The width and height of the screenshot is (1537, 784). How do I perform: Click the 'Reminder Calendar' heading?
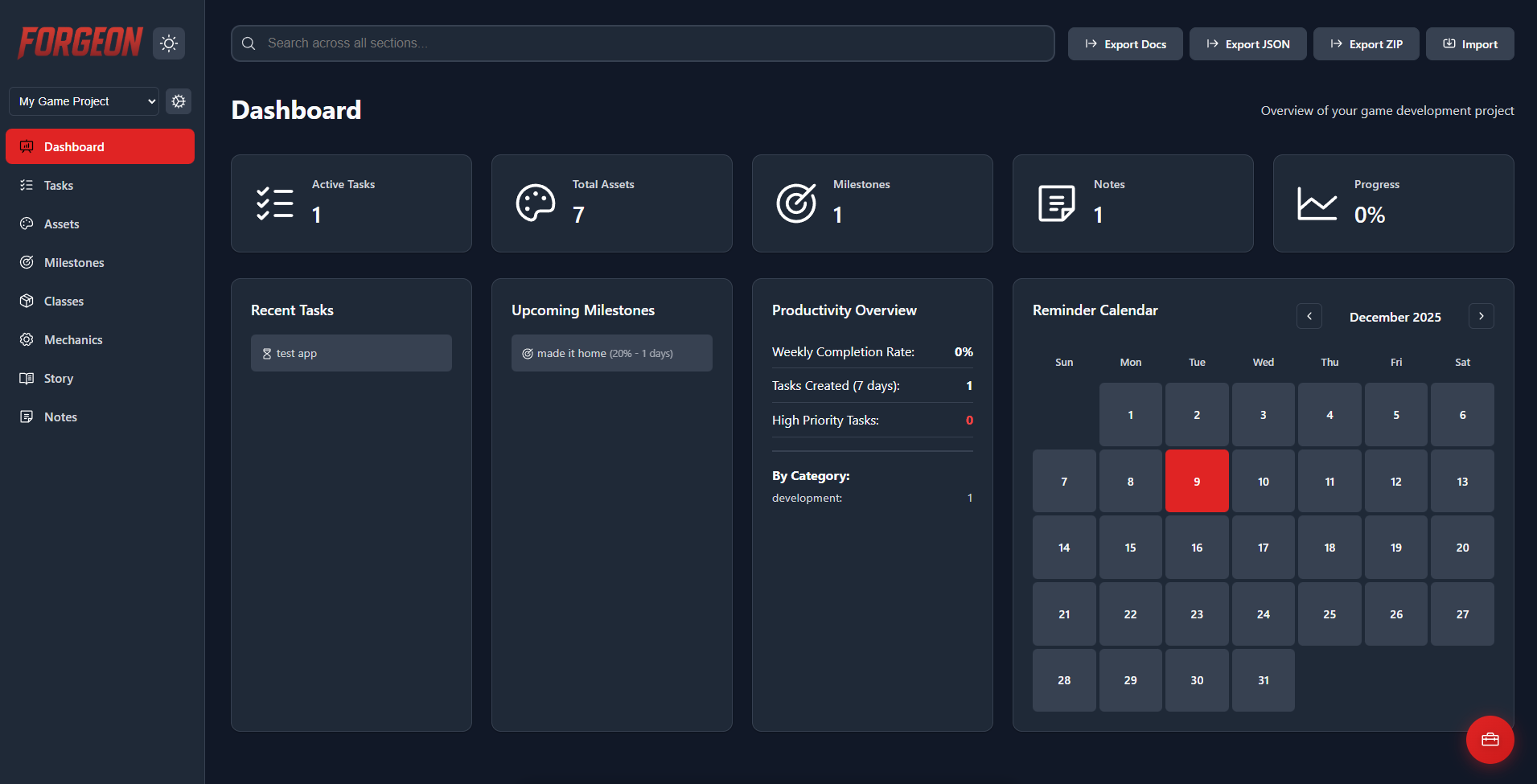coord(1095,310)
